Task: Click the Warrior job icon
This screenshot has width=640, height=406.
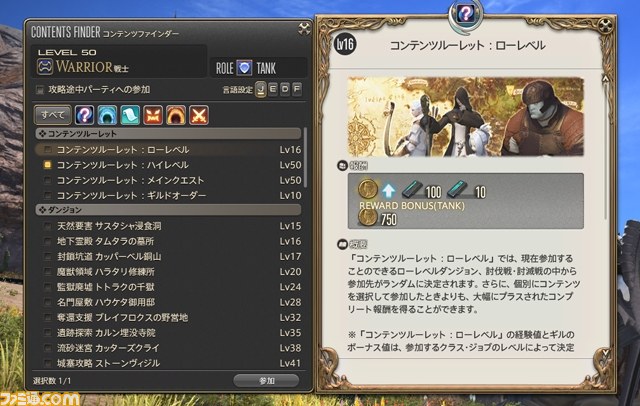Action: (x=45, y=67)
